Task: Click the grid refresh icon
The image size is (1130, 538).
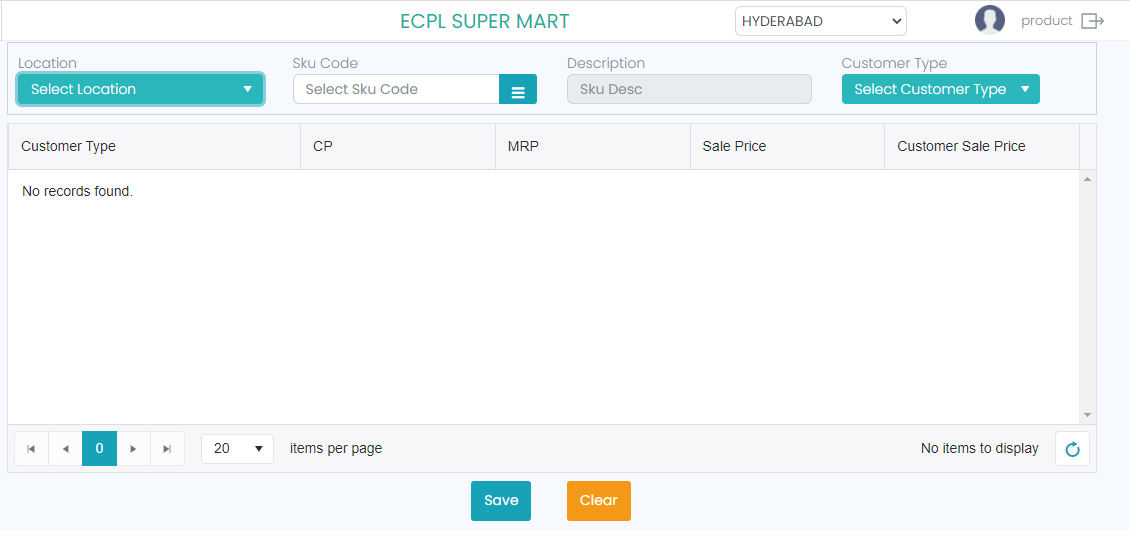Action: [x=1072, y=449]
